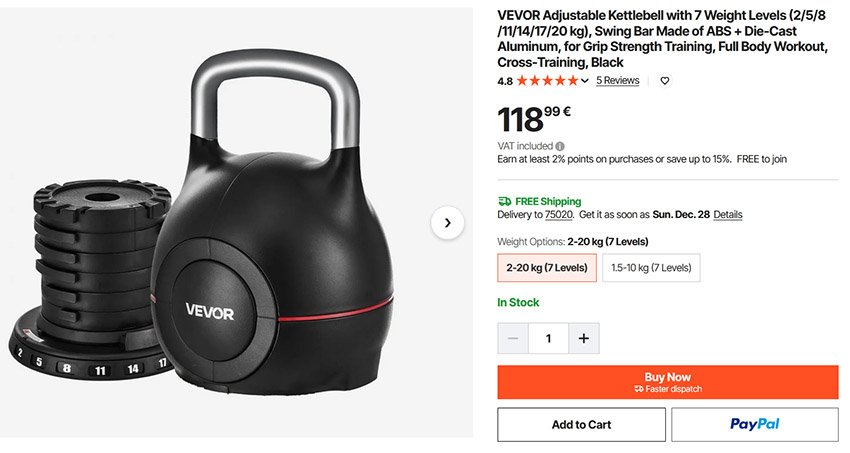Image resolution: width=850 pixels, height=453 pixels.
Task: Add the kettlebell to cart
Action: 581,425
